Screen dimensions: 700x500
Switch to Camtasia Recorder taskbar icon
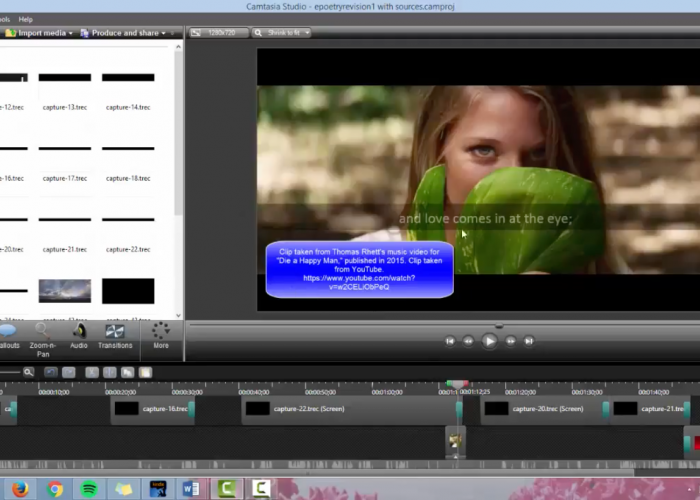tap(261, 489)
